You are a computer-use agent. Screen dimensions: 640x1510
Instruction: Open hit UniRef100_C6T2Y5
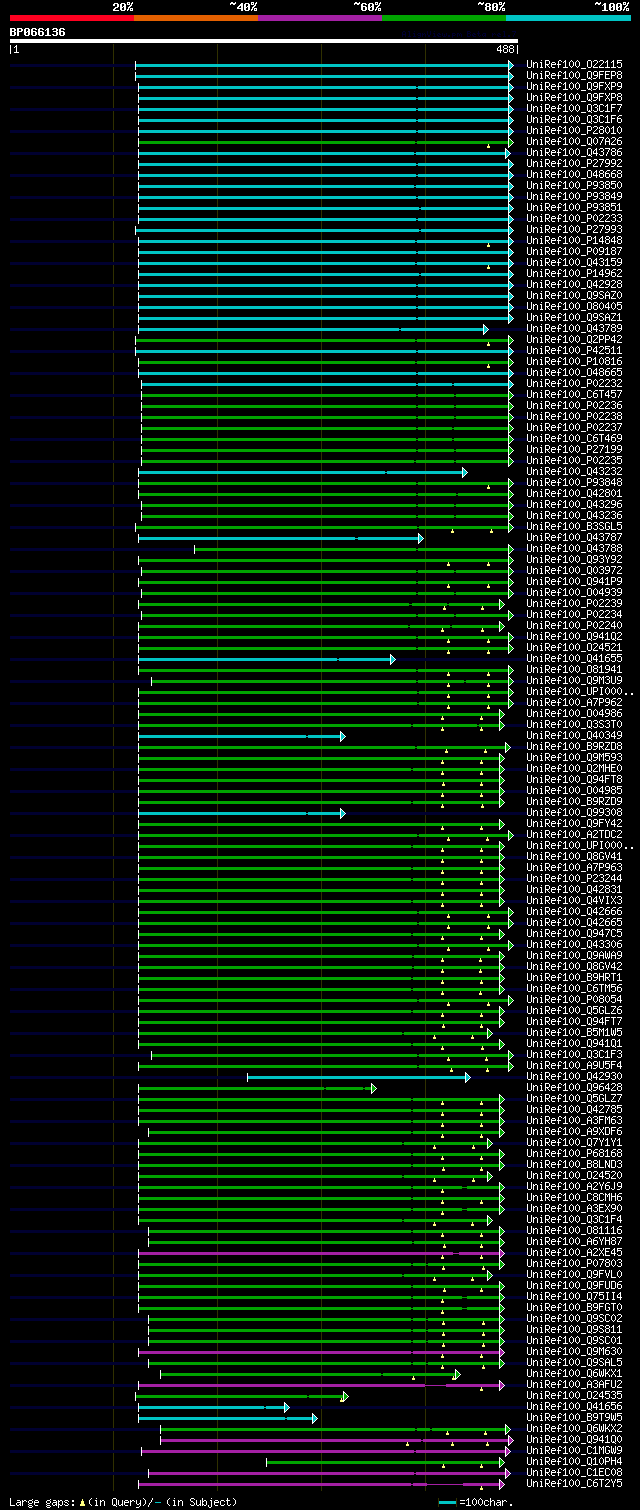click(574, 1484)
